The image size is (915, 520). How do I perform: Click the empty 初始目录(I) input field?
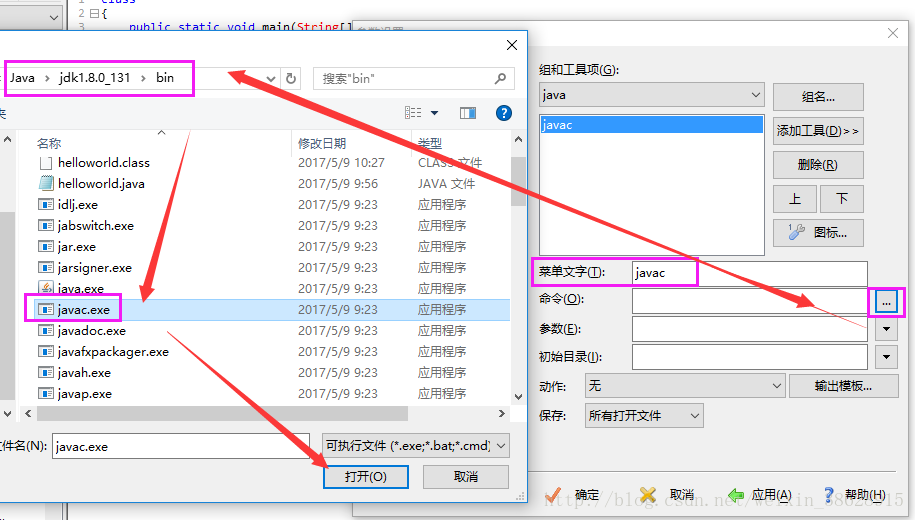point(749,357)
